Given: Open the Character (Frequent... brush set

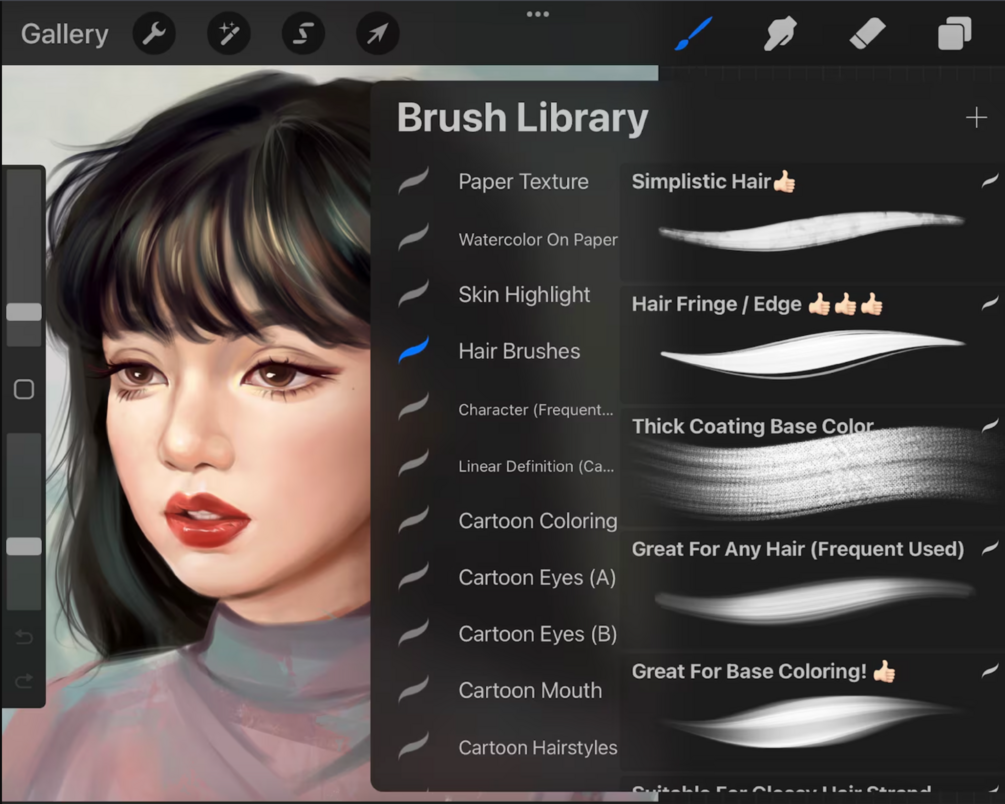Looking at the screenshot, I should (x=536, y=410).
